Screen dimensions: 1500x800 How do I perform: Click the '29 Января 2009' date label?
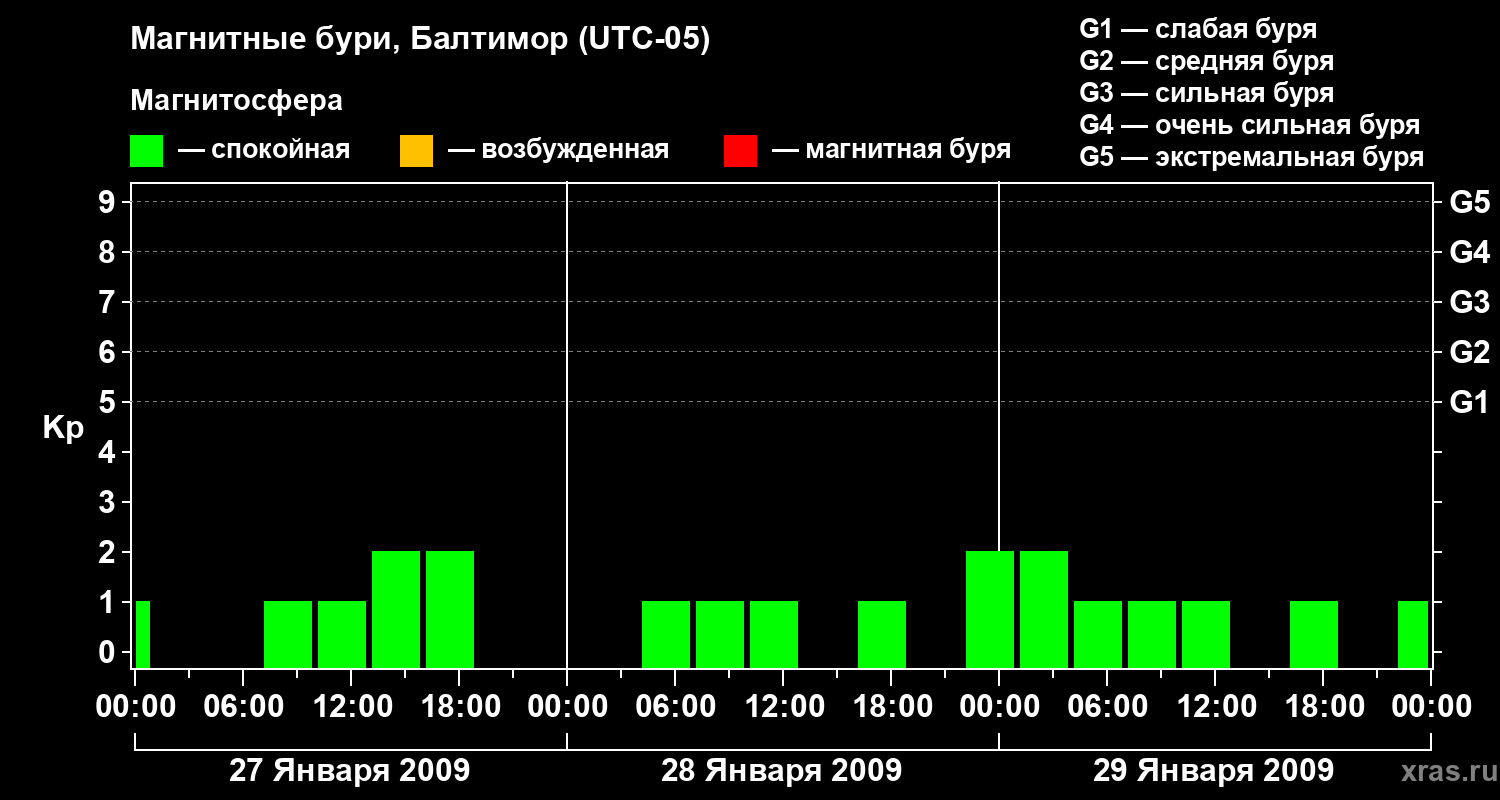point(1213,771)
